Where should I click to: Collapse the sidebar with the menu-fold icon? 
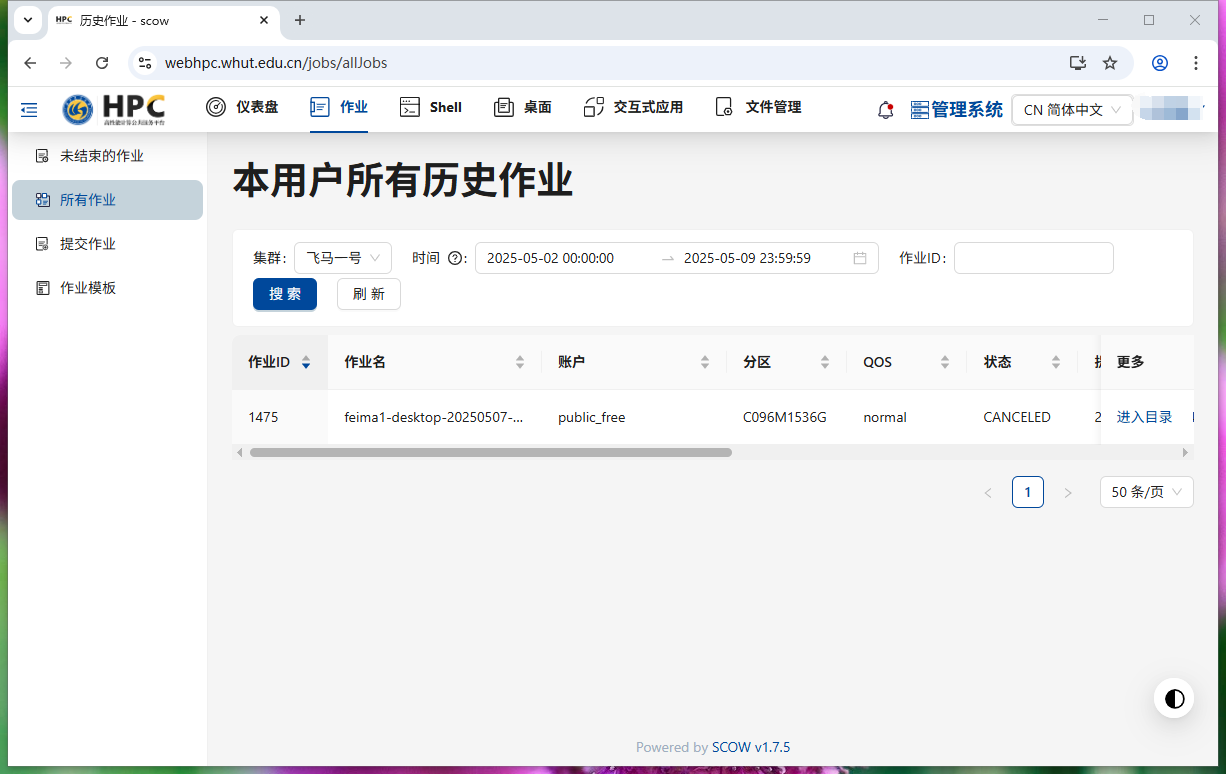29,109
